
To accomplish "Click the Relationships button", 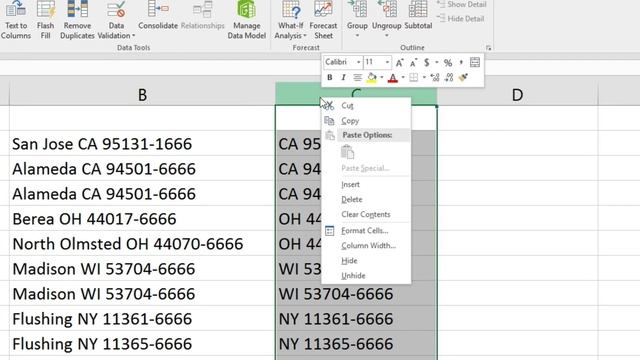I will pos(202,16).
